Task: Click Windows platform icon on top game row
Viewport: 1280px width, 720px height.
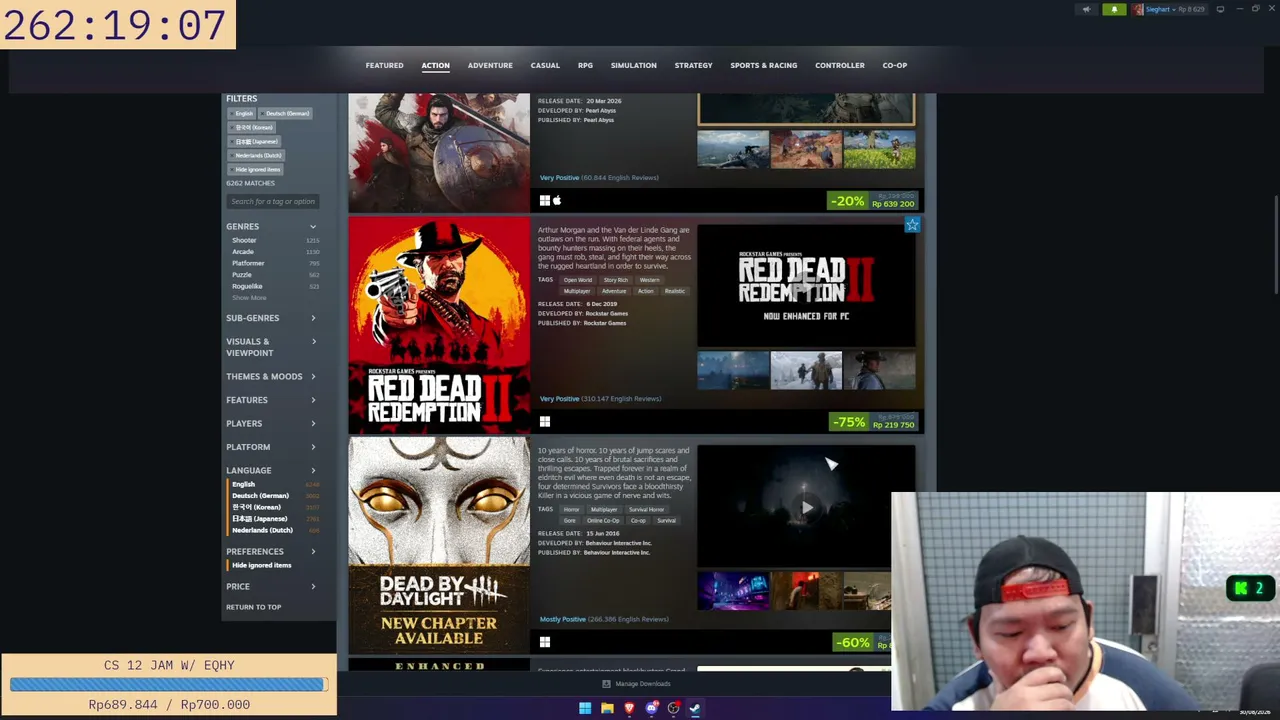Action: [545, 201]
